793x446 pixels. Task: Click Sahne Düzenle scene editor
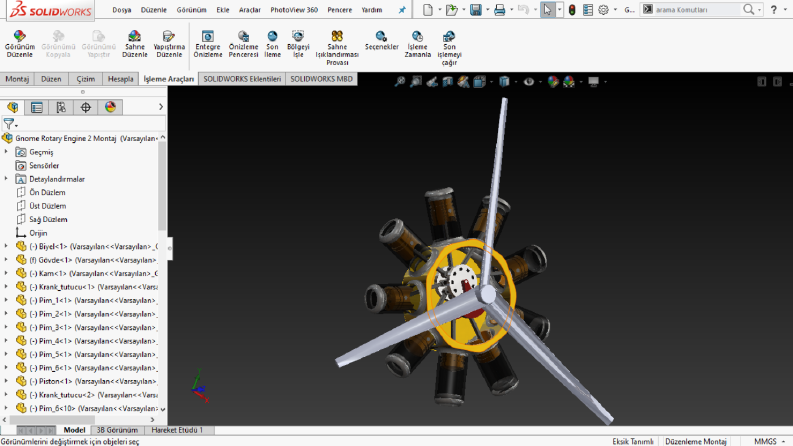(x=135, y=43)
